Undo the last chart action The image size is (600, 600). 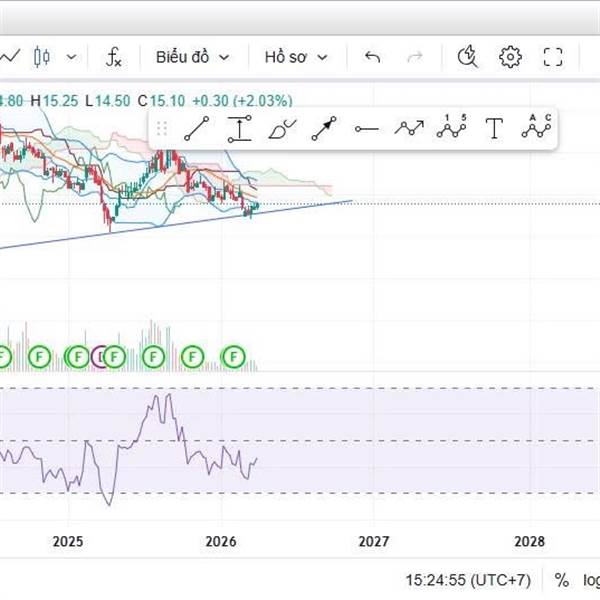[372, 57]
